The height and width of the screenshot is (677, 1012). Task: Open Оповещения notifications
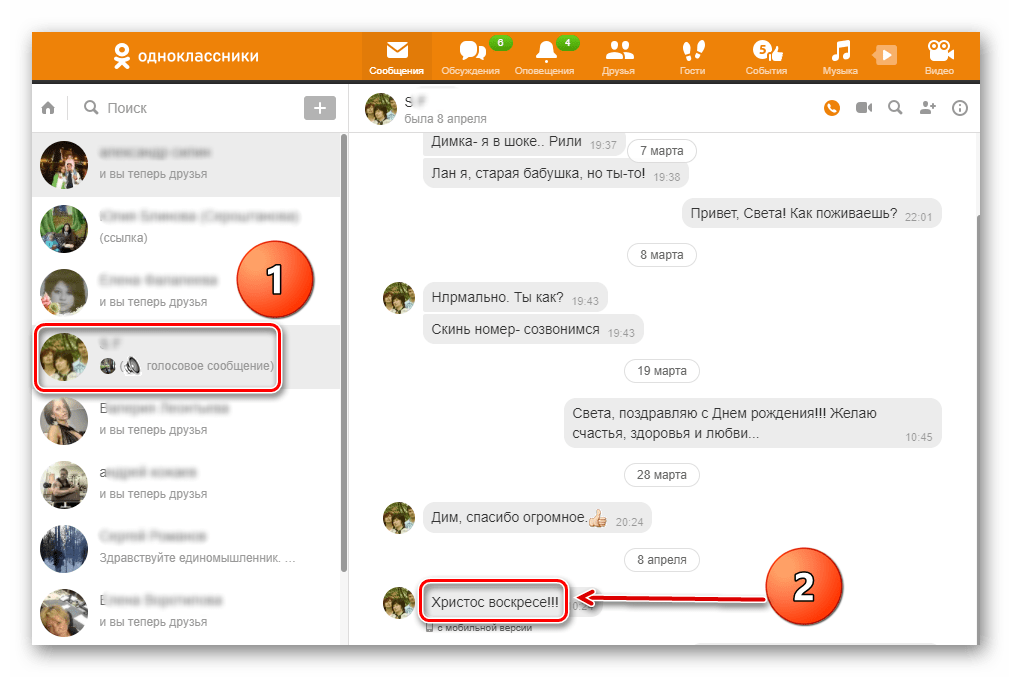pyautogui.click(x=544, y=57)
